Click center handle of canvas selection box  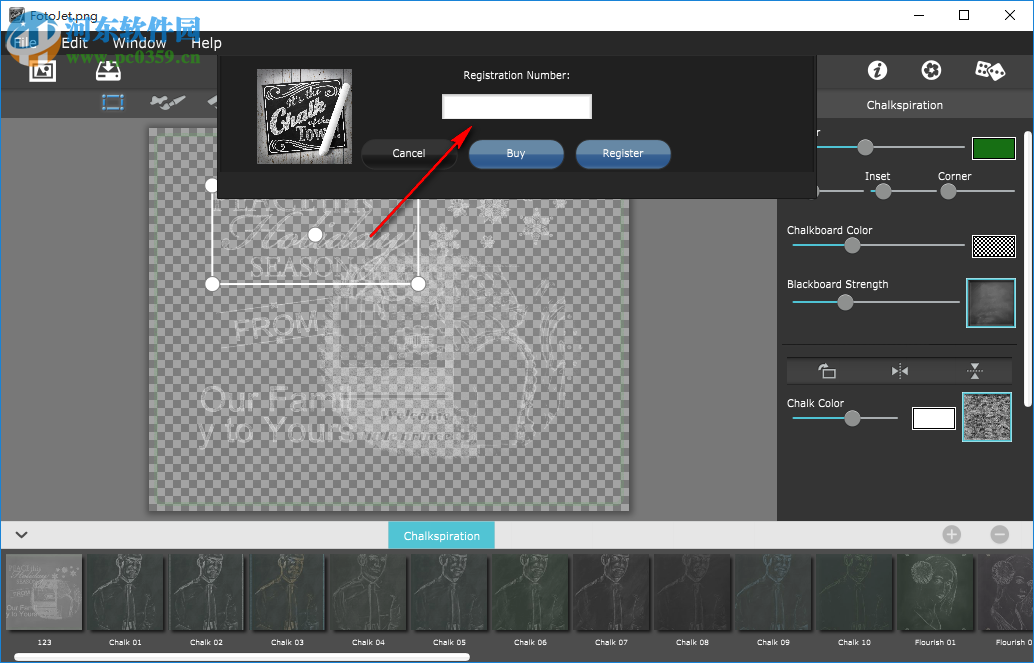click(315, 234)
